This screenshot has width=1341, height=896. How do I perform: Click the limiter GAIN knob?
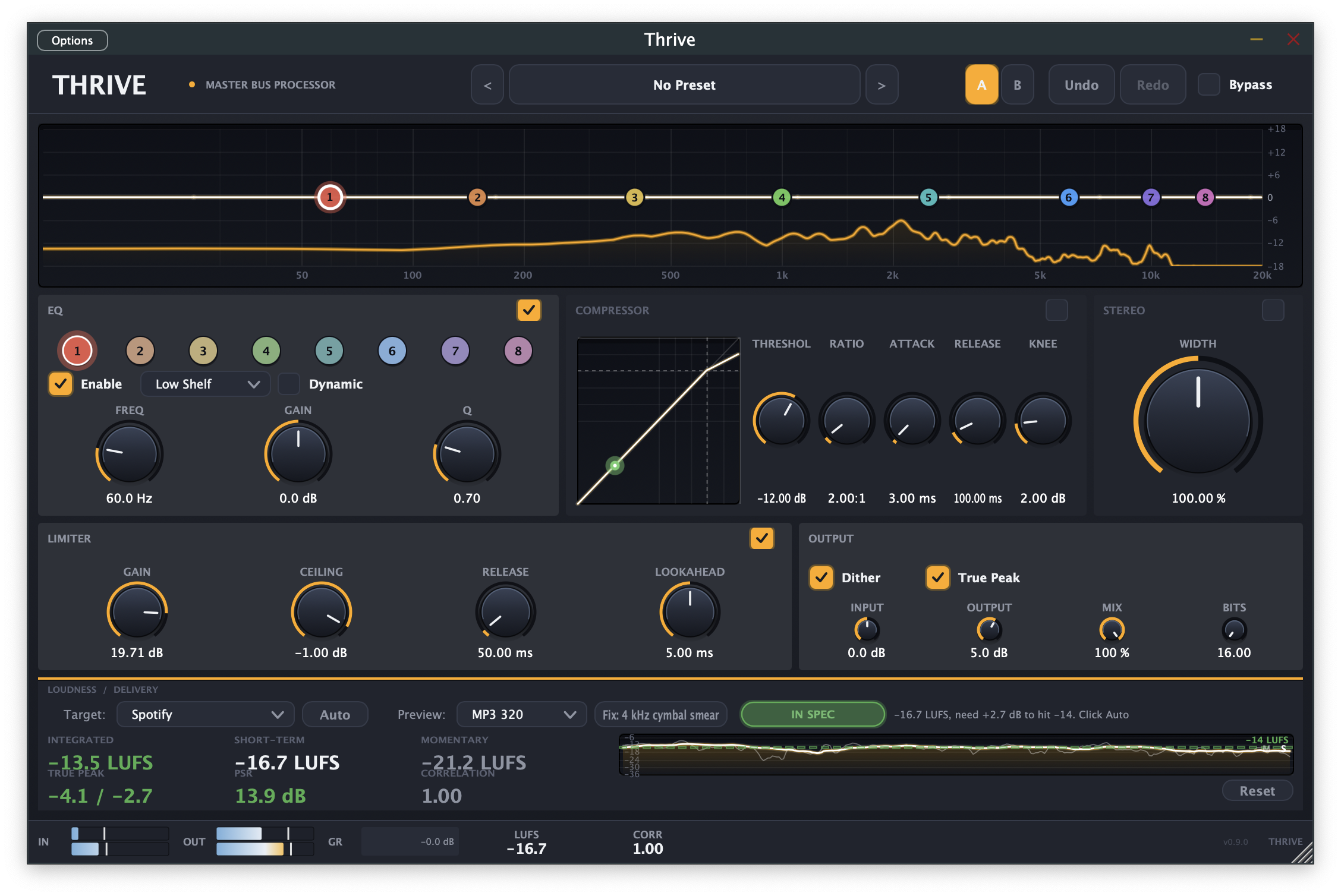[137, 612]
